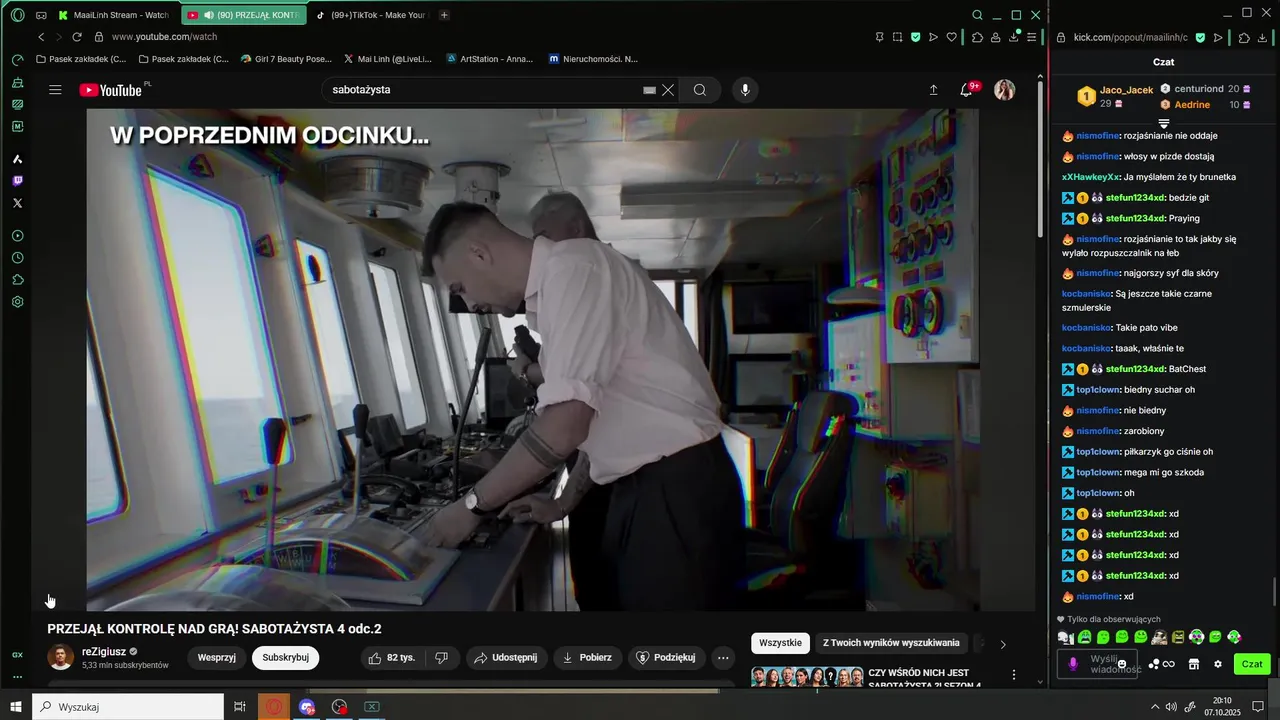Screen dimensions: 1280x720
Task: Click the Subskrybuj button
Action: point(286,658)
